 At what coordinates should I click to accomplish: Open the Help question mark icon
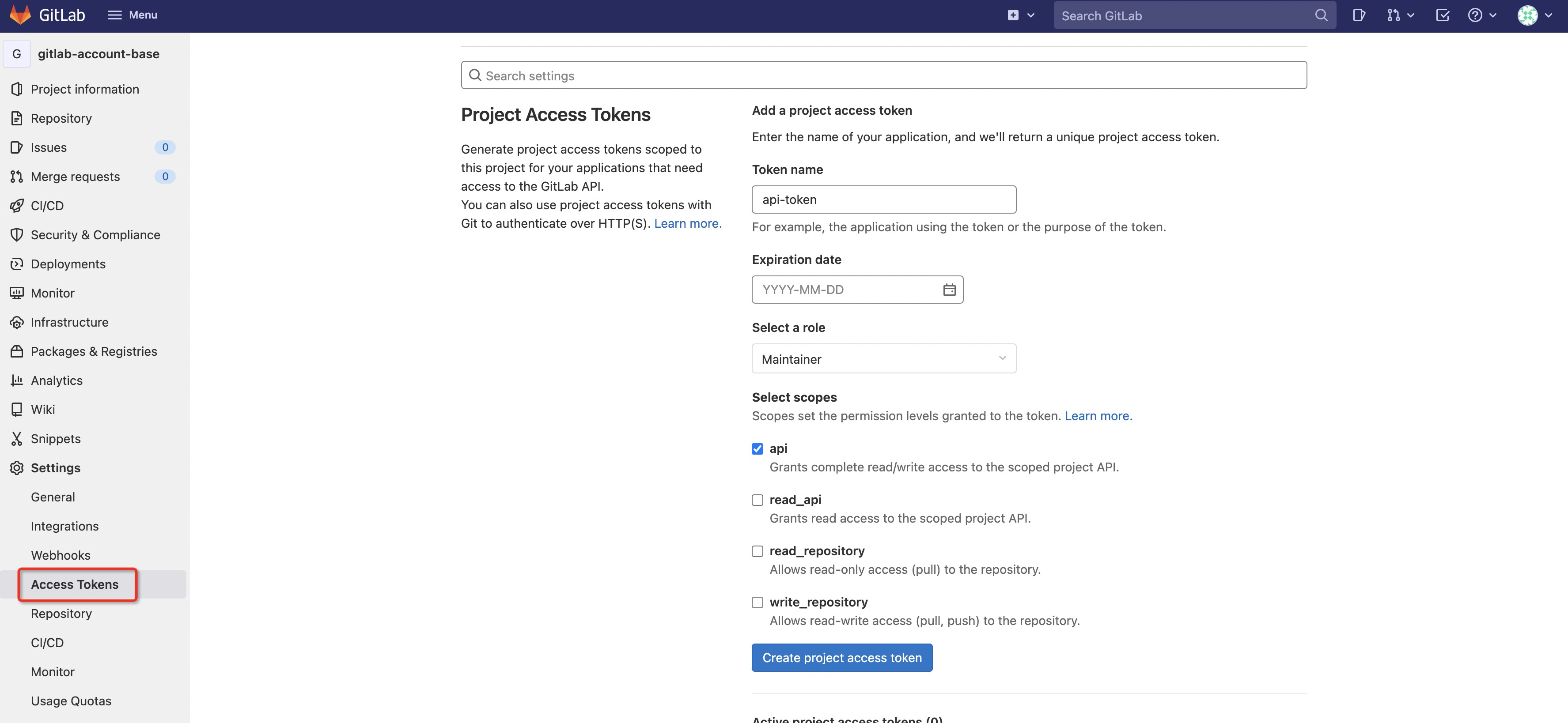point(1475,15)
